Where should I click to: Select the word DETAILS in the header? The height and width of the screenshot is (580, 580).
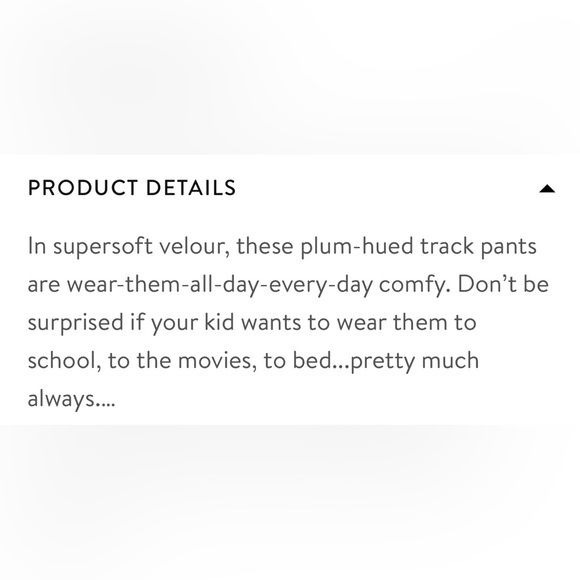[x=191, y=188]
